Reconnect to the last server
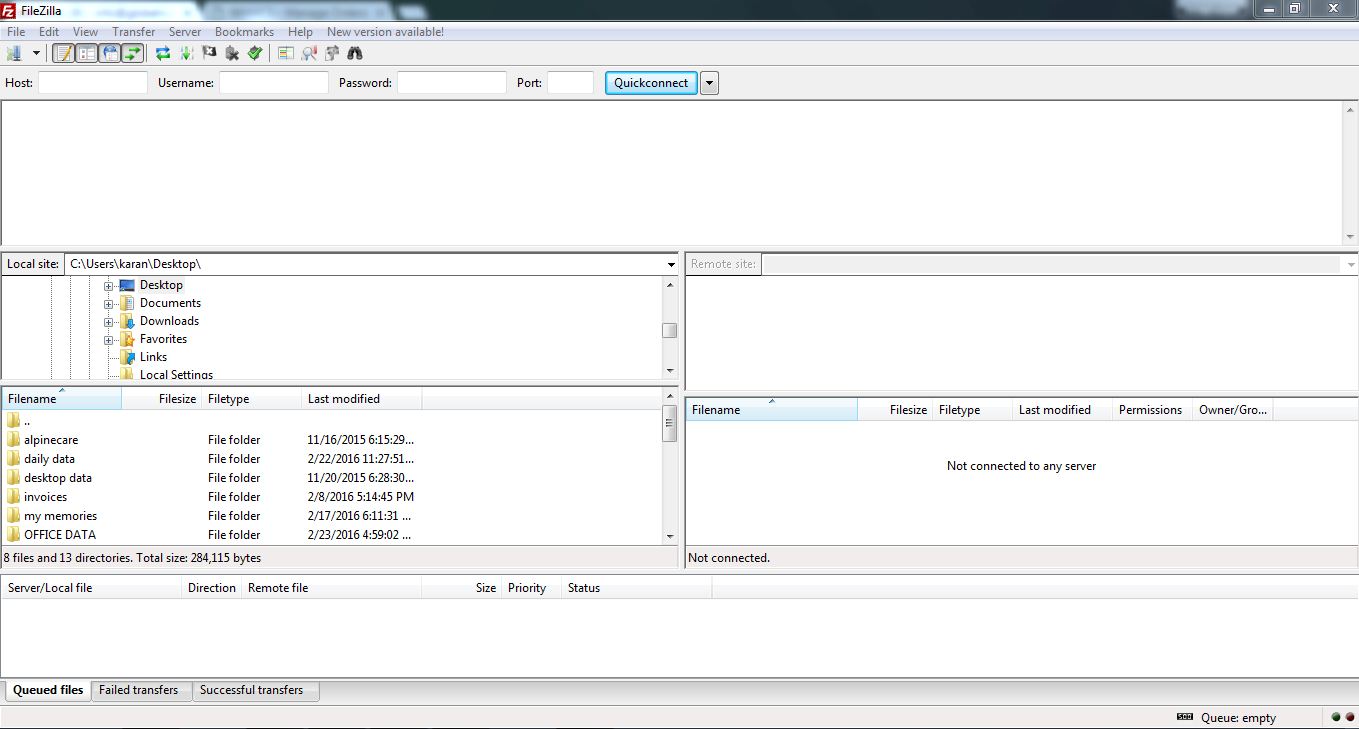Image resolution: width=1359 pixels, height=729 pixels. coord(255,53)
